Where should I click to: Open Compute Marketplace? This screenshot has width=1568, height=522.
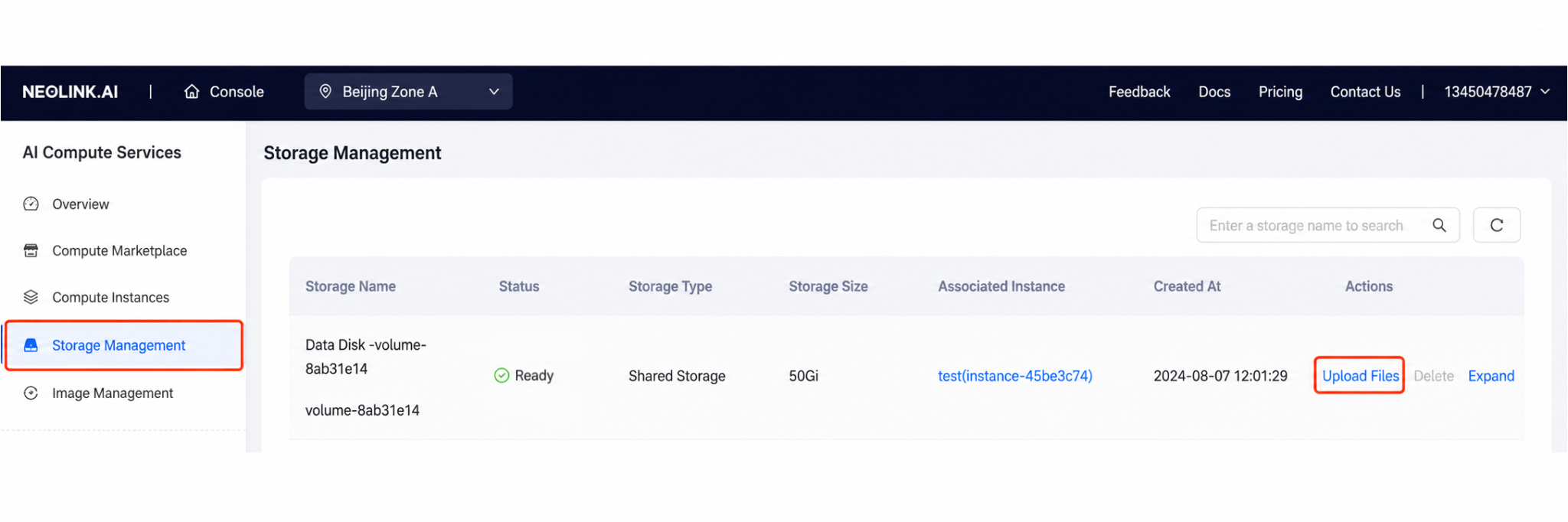[119, 251]
